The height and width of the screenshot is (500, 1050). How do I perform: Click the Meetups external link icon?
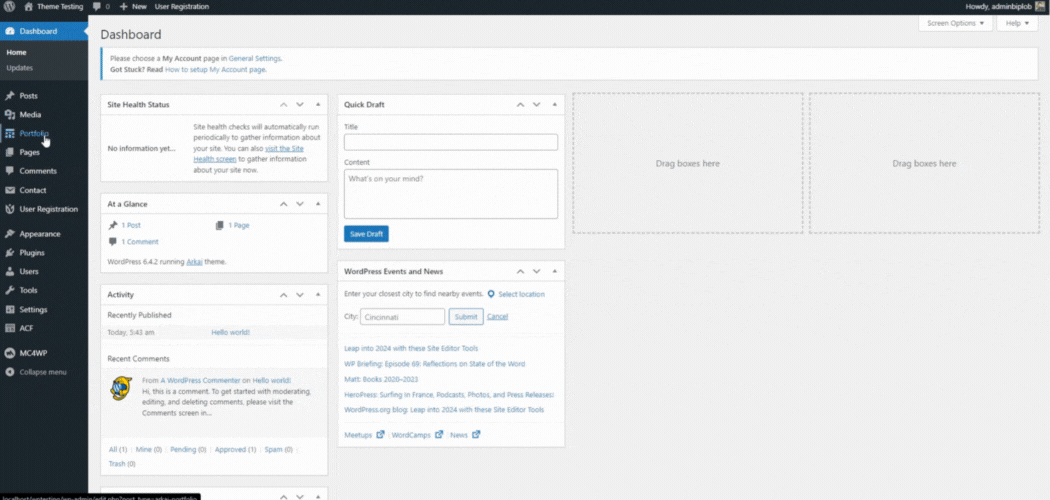[380, 434]
